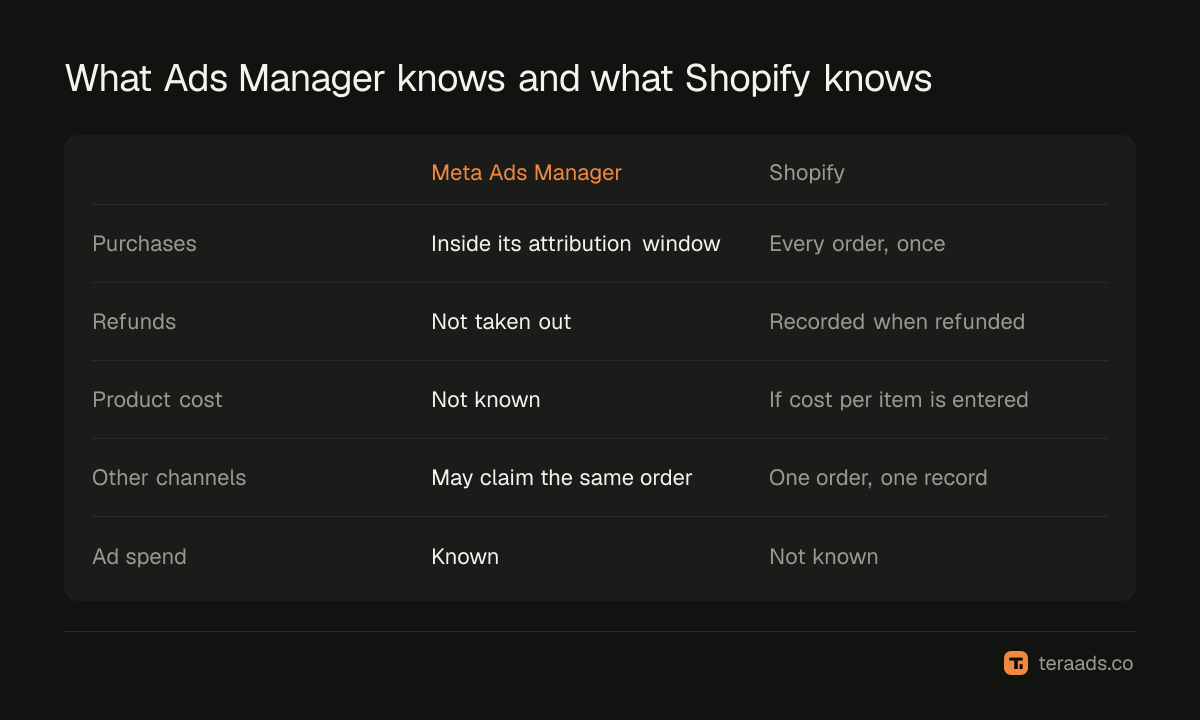Screen dimensions: 1200x720
Task: Select the 'Refunds' row label
Action: [134, 322]
